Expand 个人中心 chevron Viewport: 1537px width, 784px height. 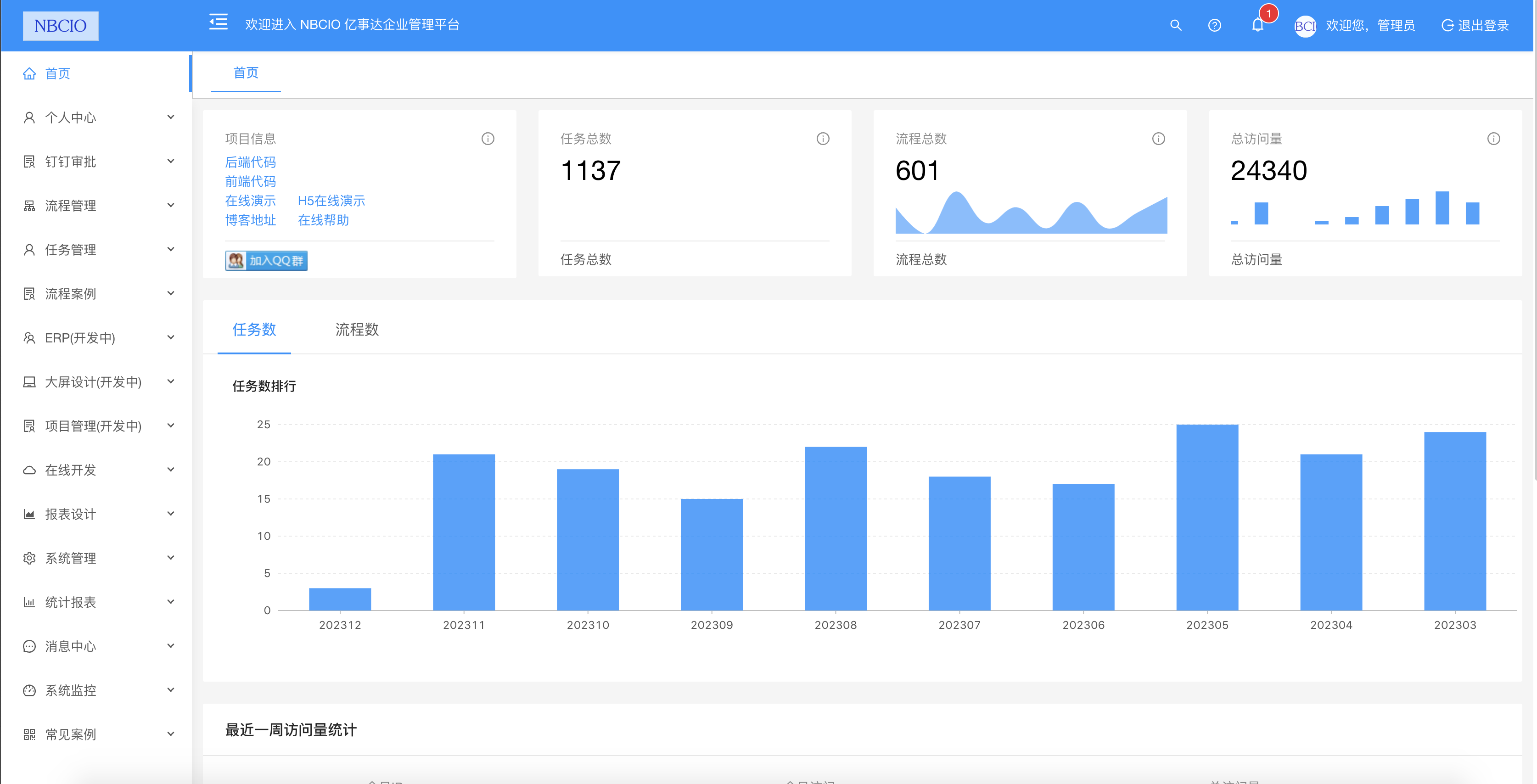tap(171, 117)
